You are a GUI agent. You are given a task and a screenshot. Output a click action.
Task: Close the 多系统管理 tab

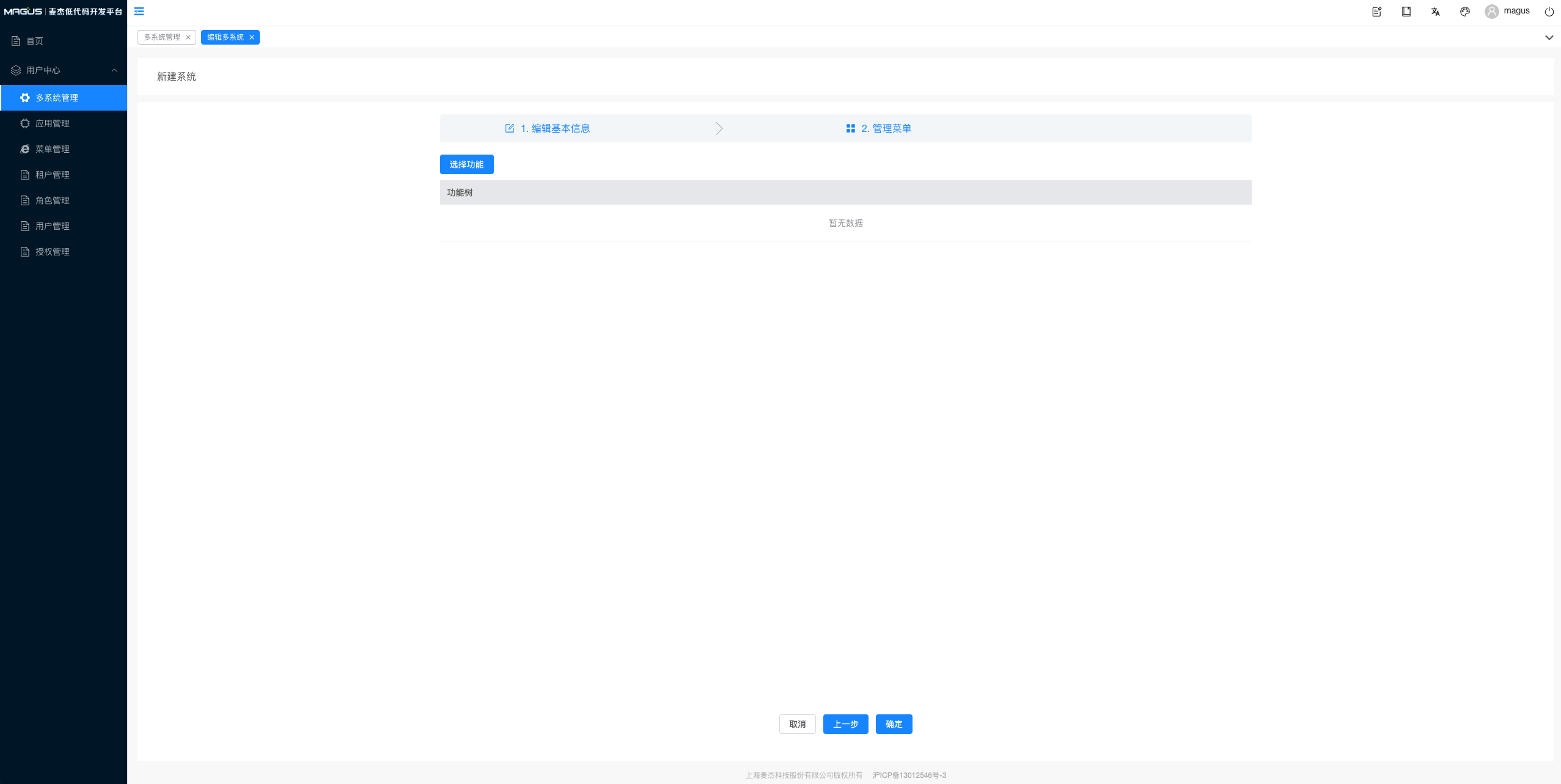pos(188,37)
